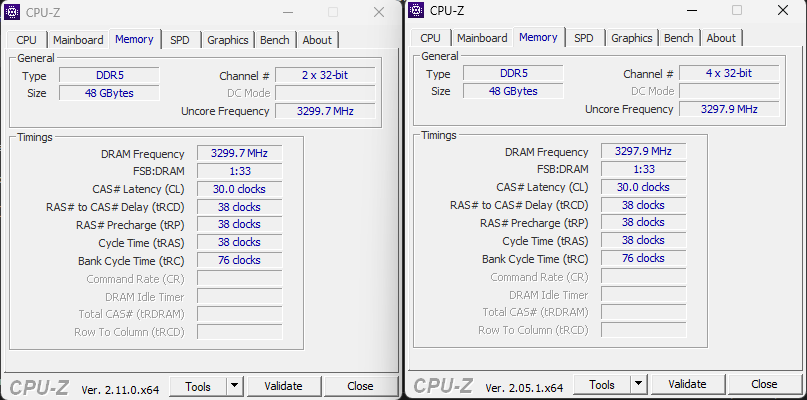Click Close button in the right CPU-Z window
This screenshot has width=807, height=400.
coord(764,385)
